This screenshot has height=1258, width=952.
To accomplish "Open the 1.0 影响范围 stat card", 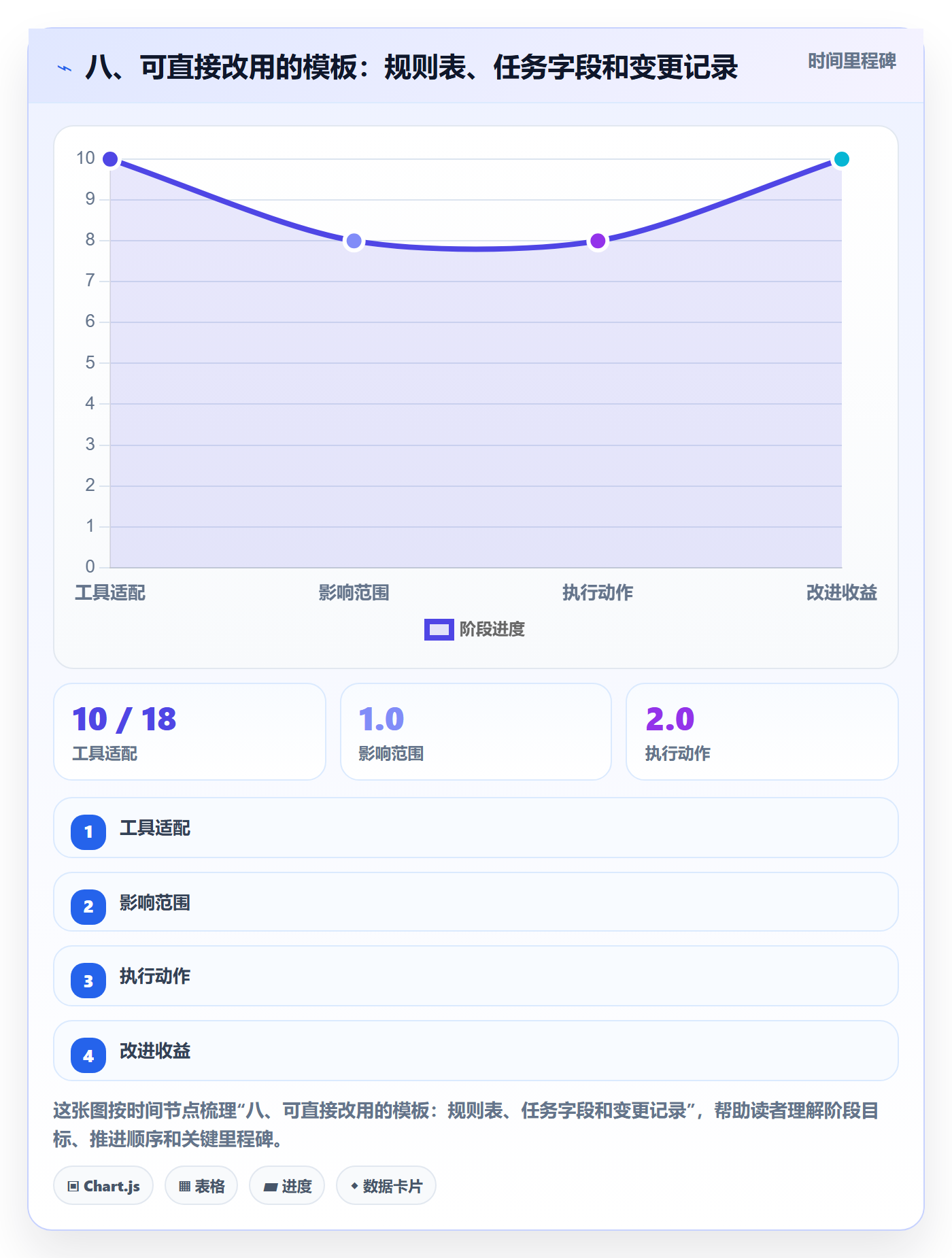I will coord(476,732).
